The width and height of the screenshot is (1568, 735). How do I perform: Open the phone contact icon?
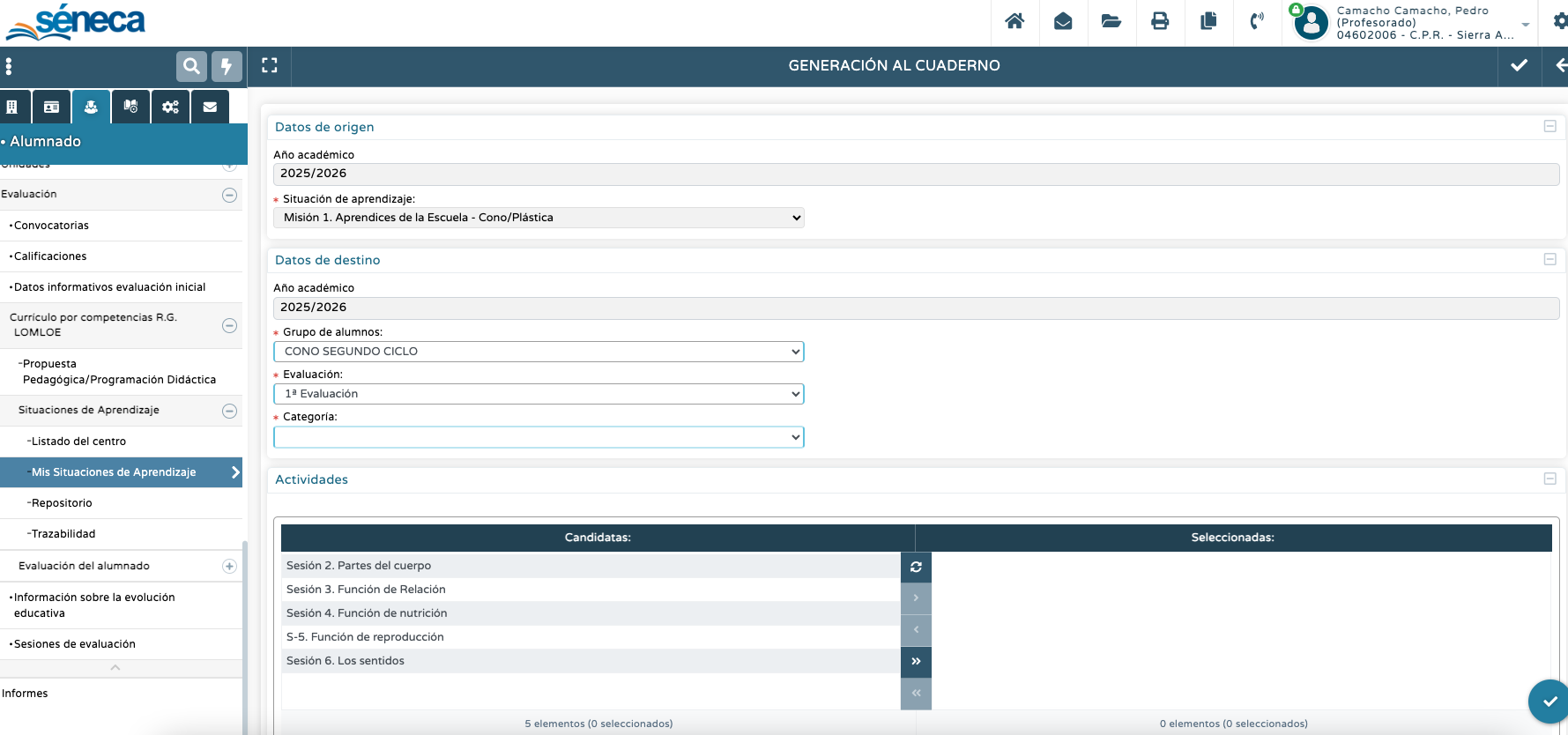click(x=1257, y=21)
